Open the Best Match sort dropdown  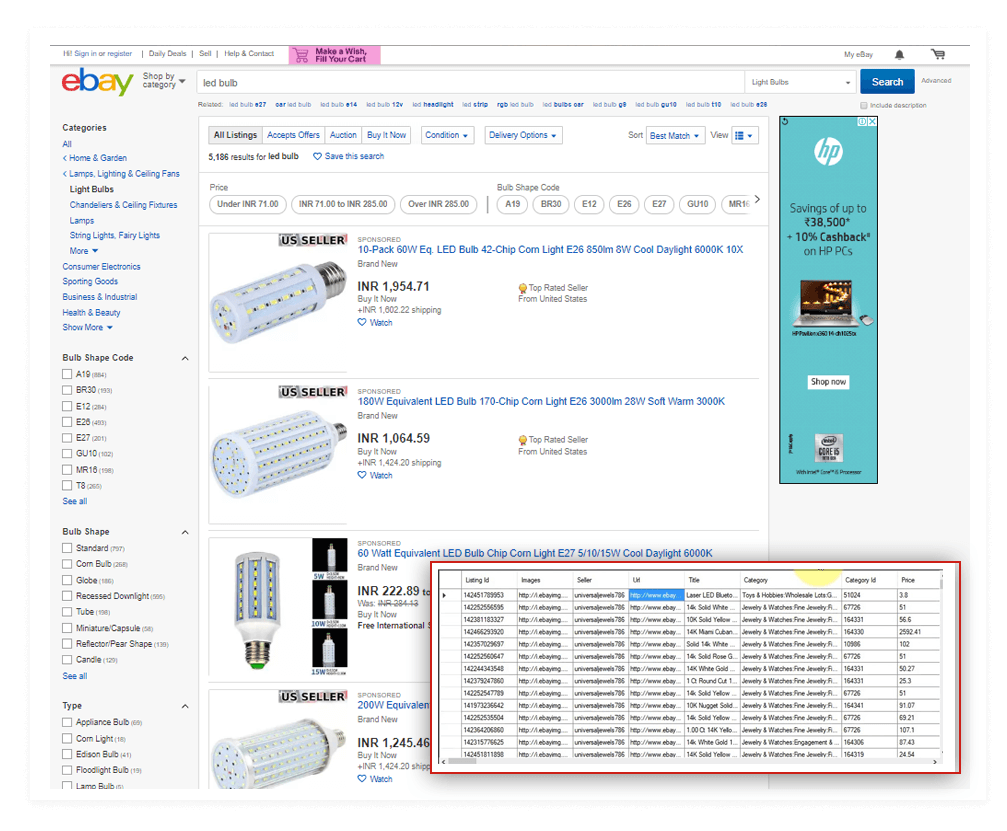point(675,135)
